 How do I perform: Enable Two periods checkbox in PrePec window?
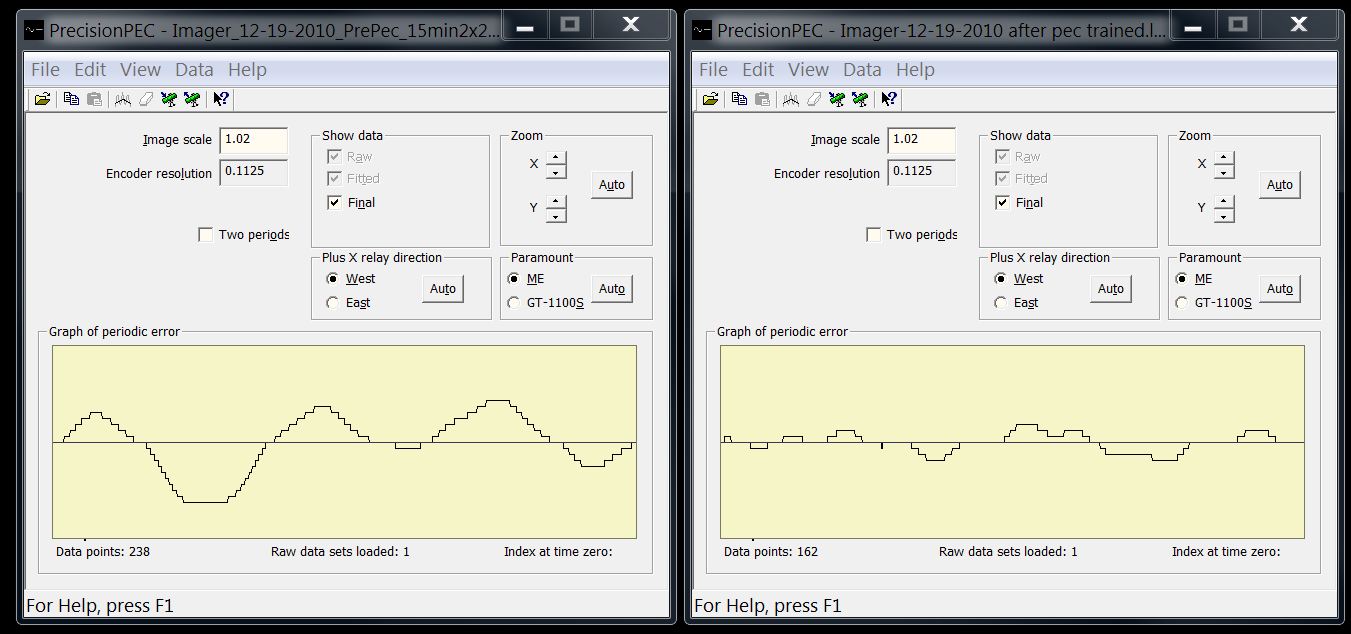click(x=206, y=235)
